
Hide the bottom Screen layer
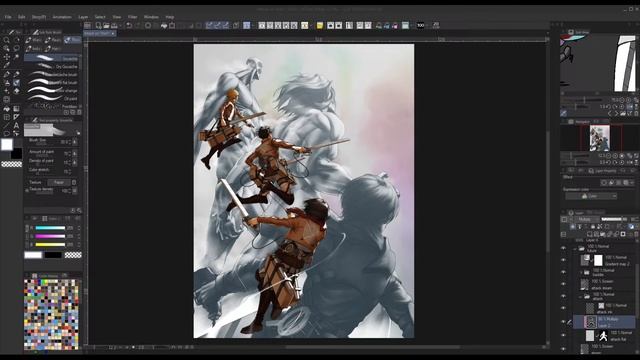[x=564, y=349]
